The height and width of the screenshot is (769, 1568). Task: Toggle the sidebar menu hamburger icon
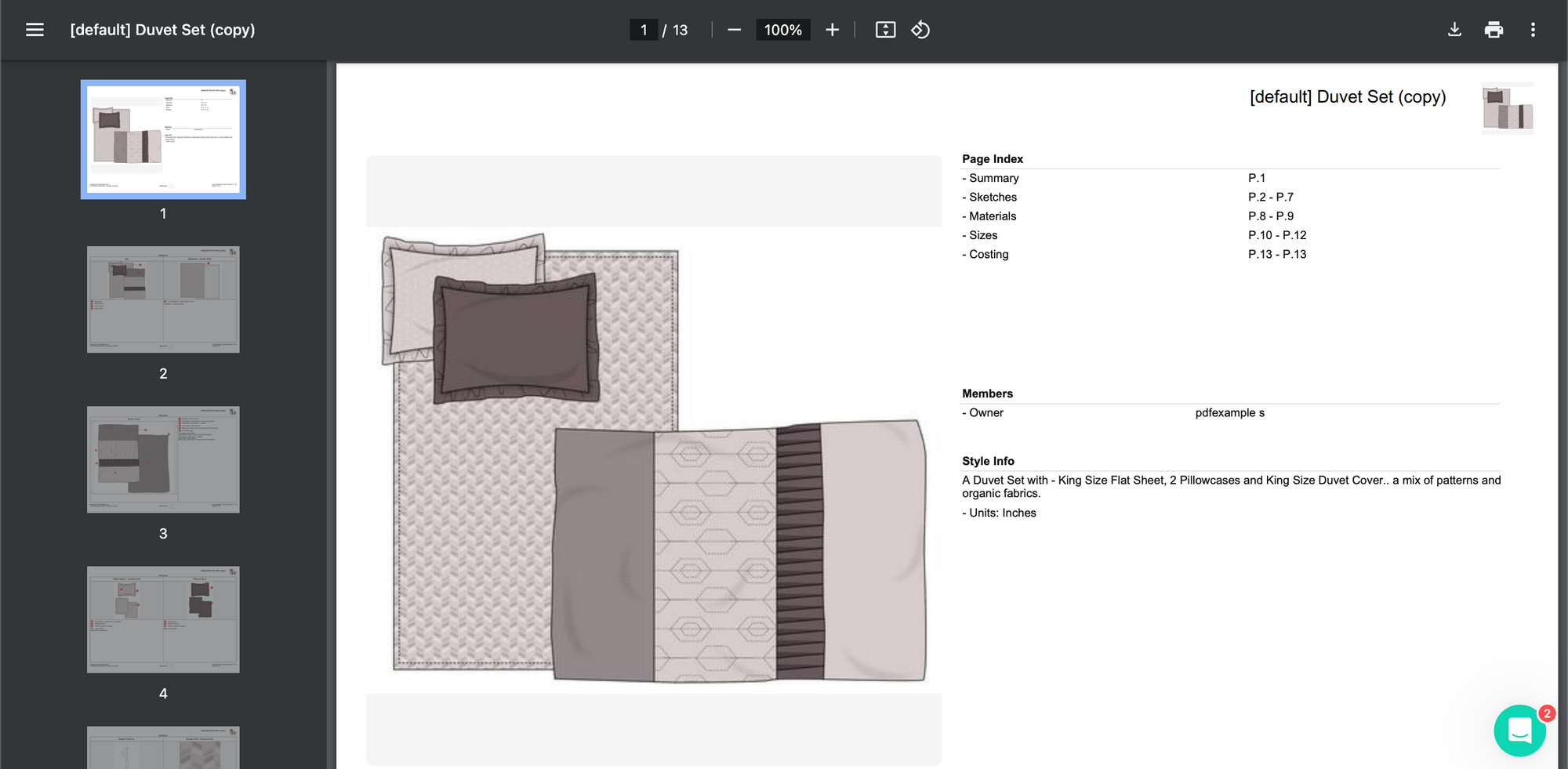(34, 30)
